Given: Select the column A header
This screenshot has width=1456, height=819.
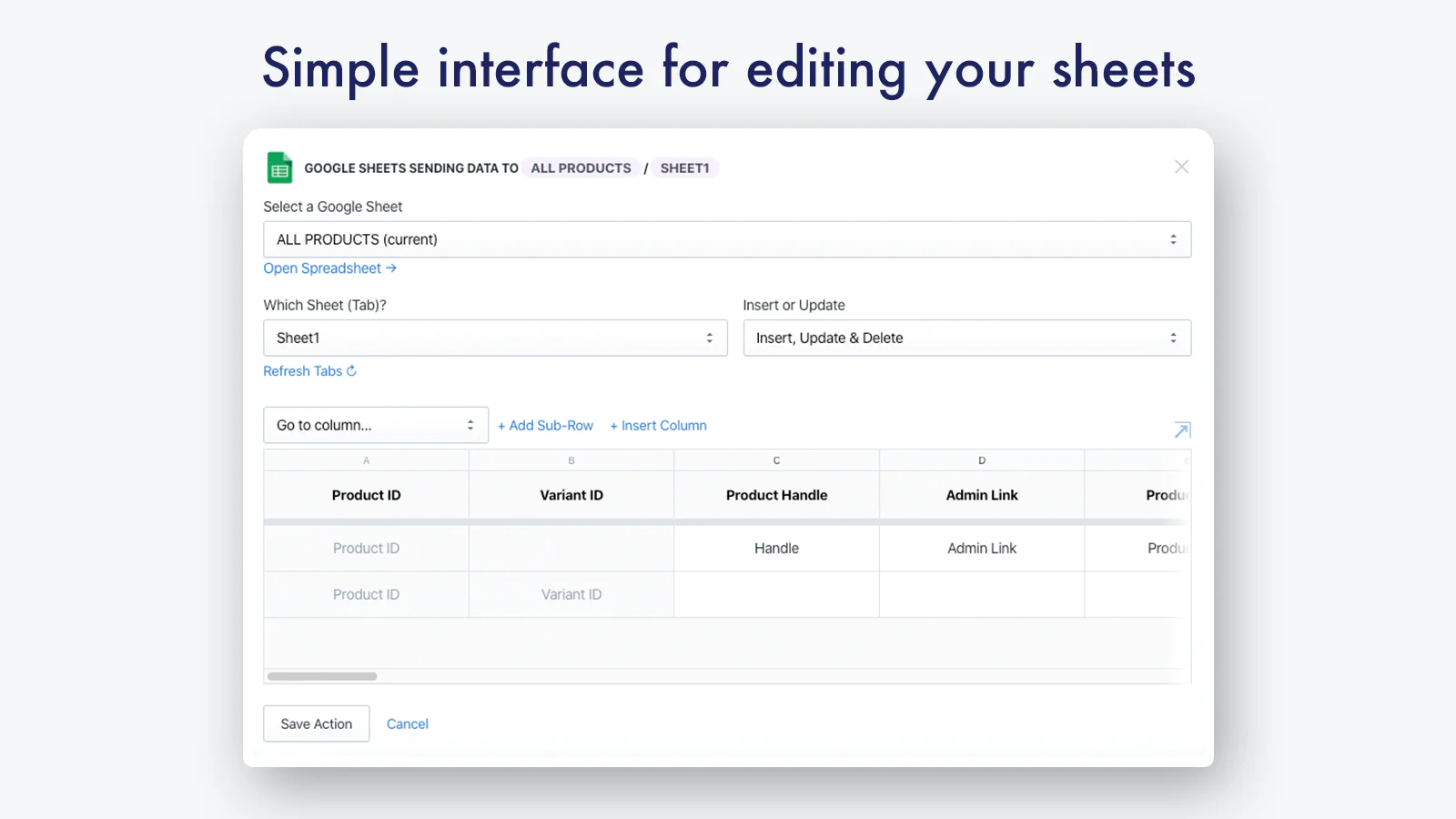Looking at the screenshot, I should pos(367,460).
